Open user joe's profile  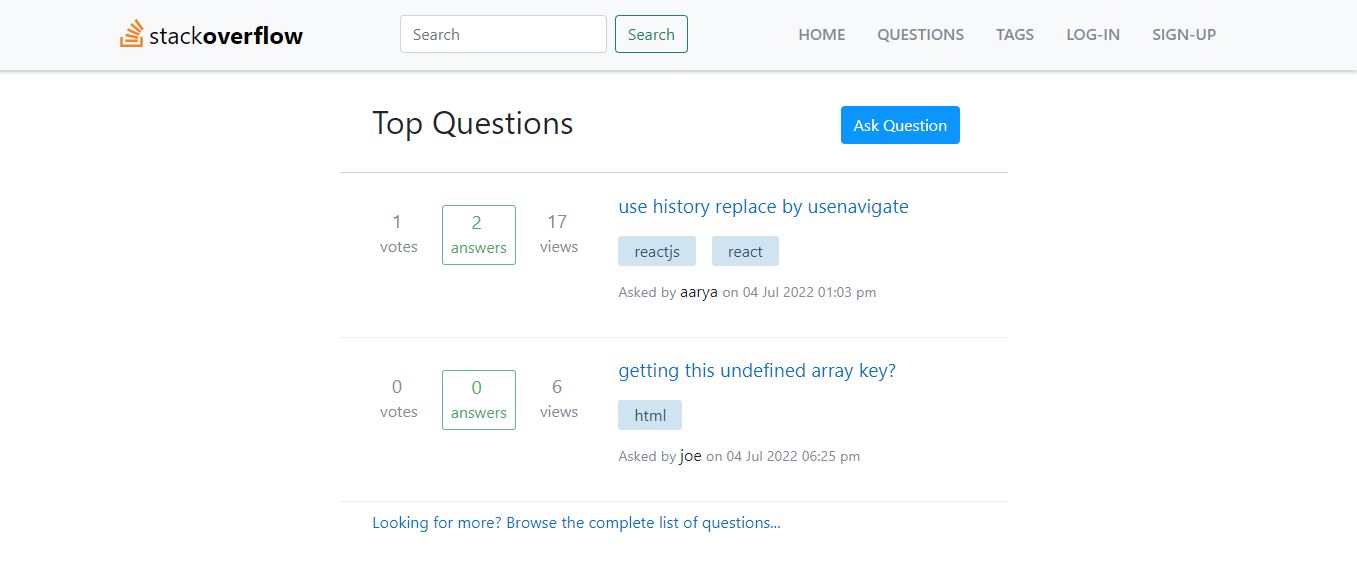tap(691, 456)
